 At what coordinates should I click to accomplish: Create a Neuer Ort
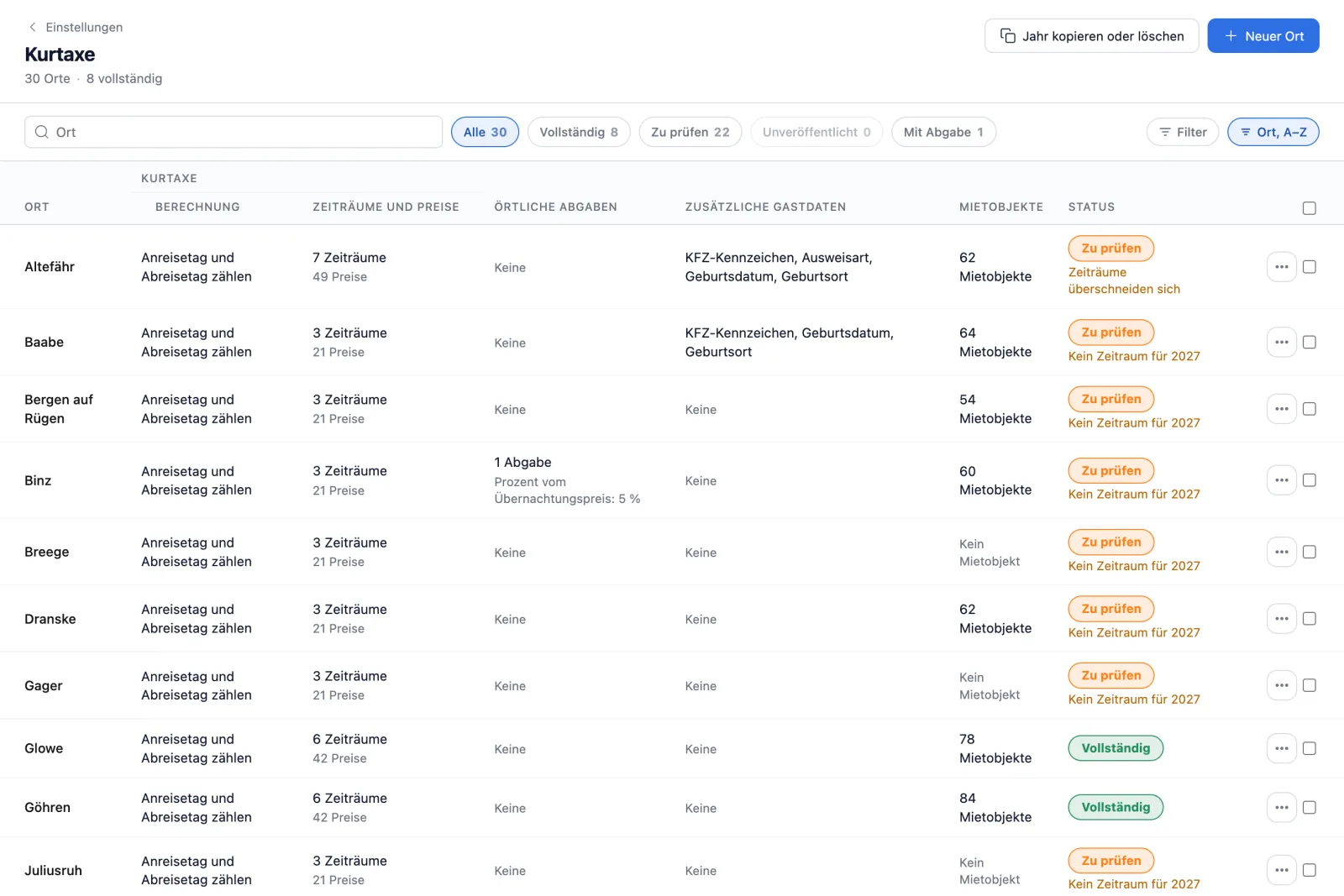point(1263,36)
